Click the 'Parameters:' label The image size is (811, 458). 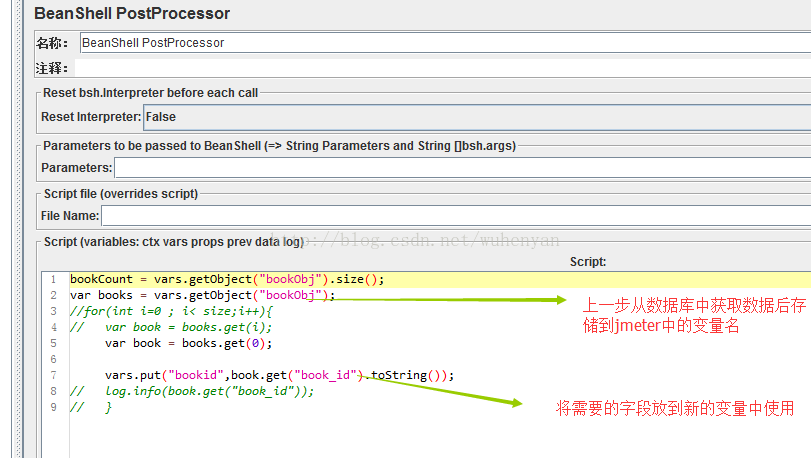coord(77,167)
